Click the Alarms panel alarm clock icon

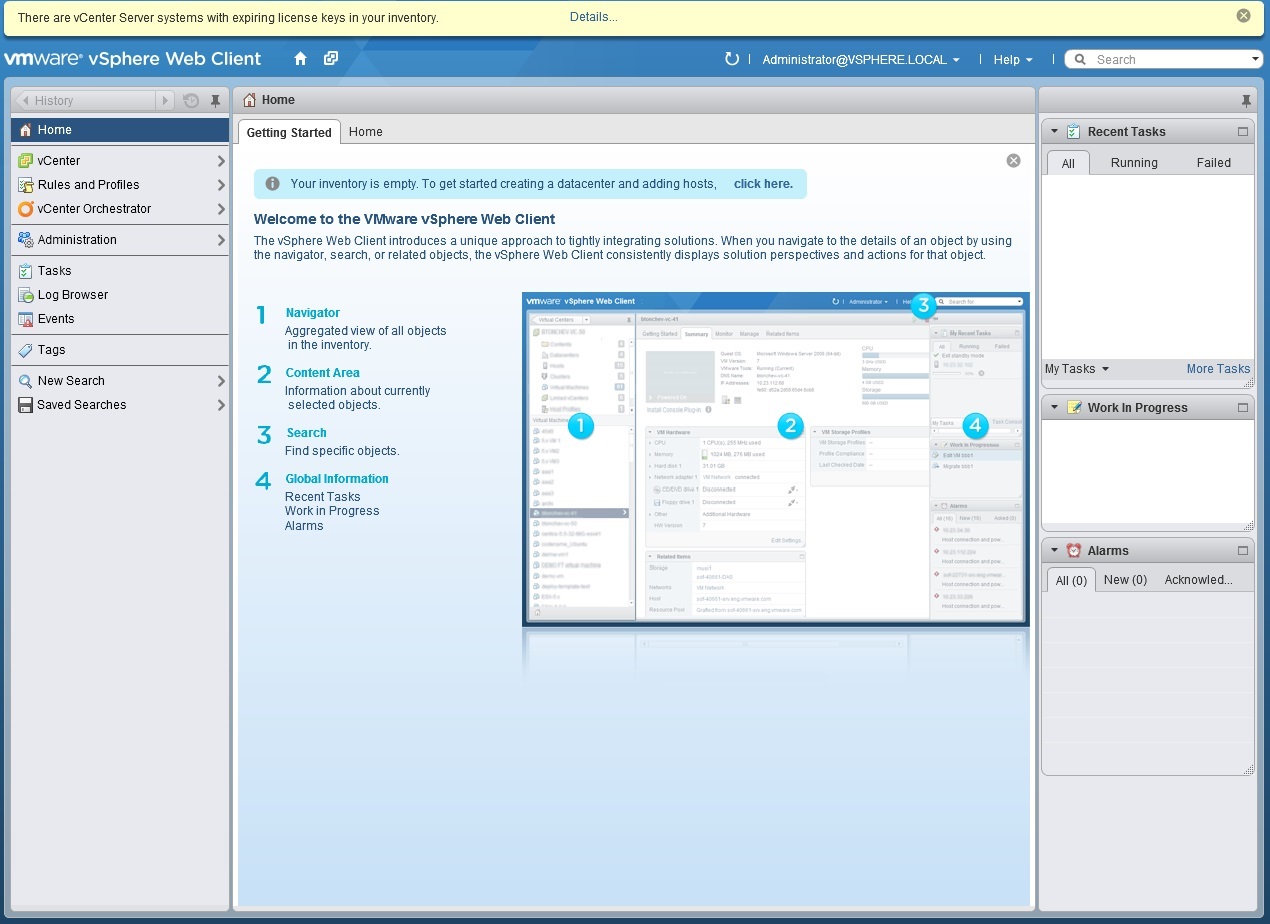[1074, 550]
